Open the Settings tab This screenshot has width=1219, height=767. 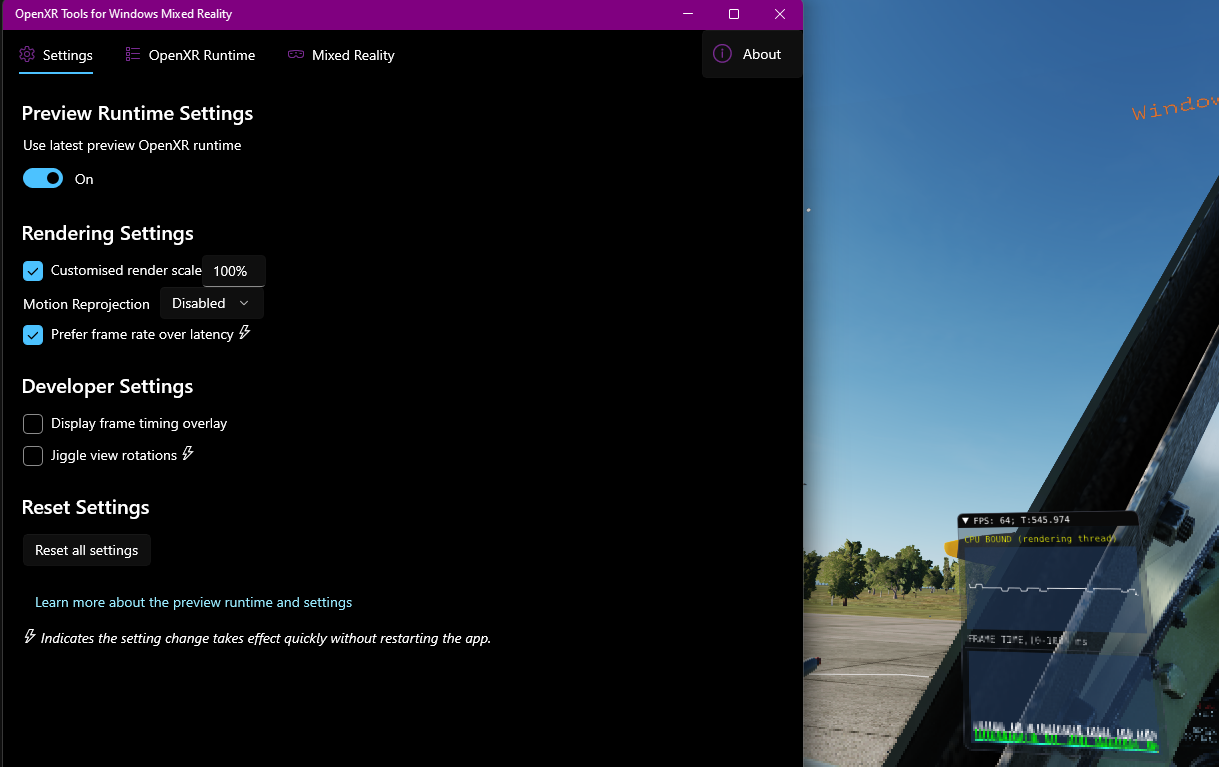tap(56, 55)
